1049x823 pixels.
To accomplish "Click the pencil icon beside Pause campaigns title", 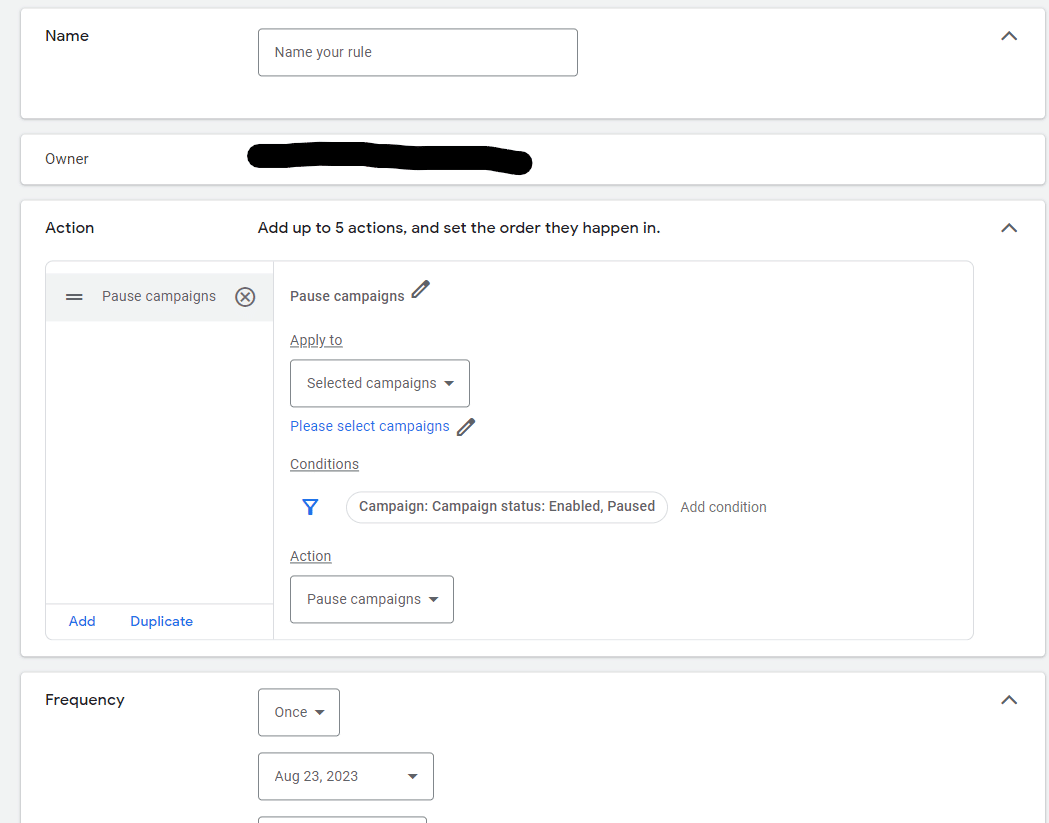I will pos(420,290).
